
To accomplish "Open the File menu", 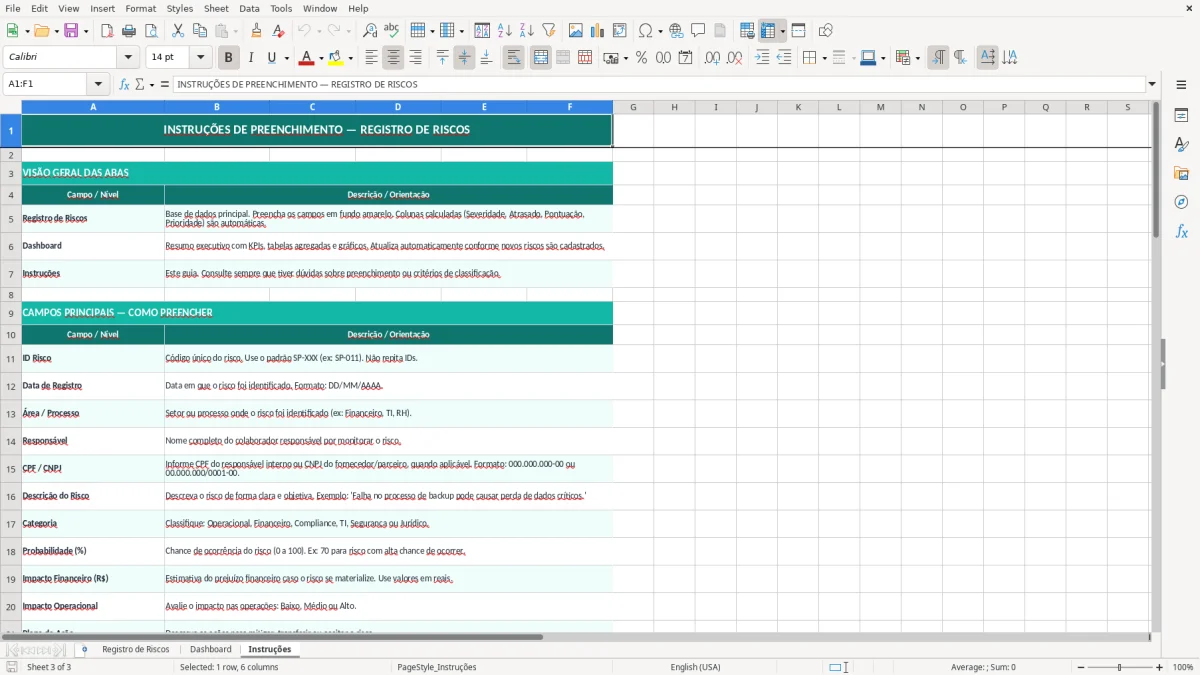I will tap(12, 8).
